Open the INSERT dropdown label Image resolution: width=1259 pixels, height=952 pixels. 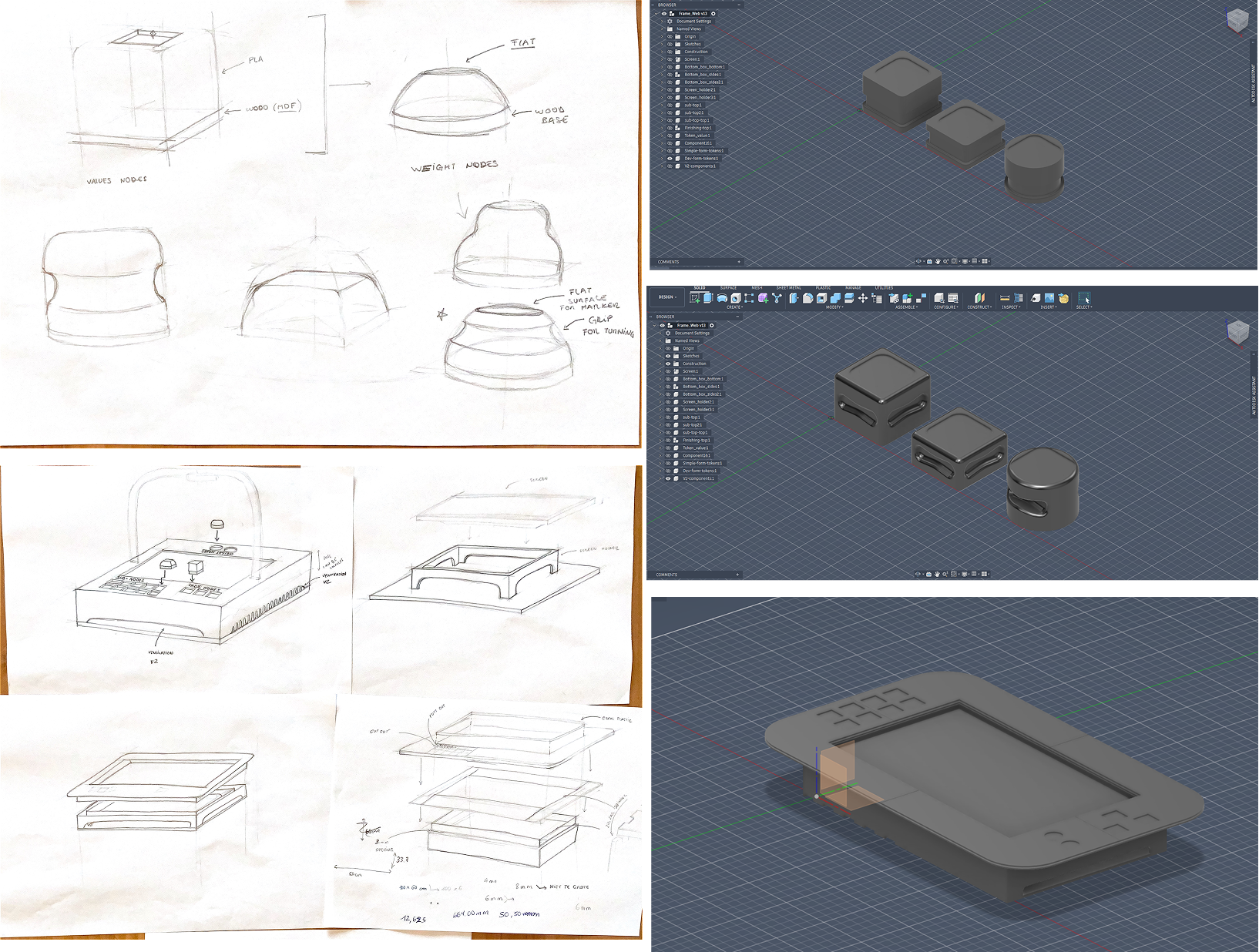point(1049,307)
